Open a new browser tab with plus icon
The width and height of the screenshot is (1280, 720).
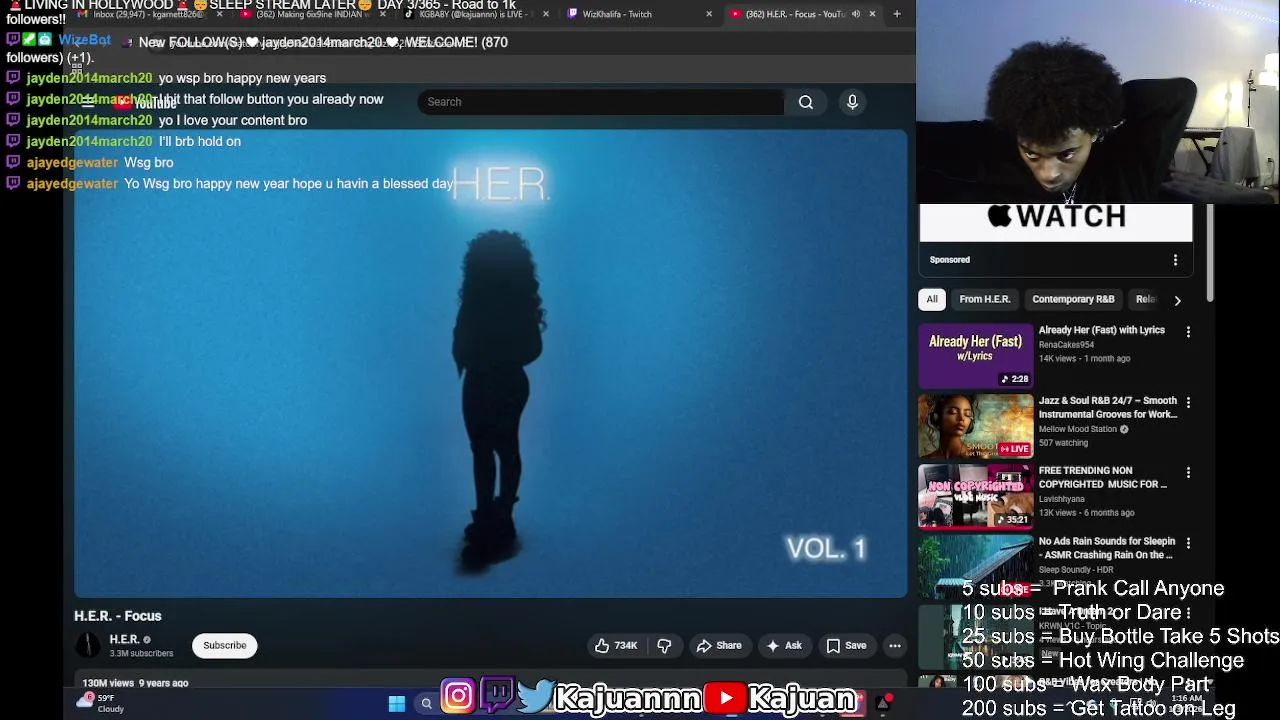(897, 14)
